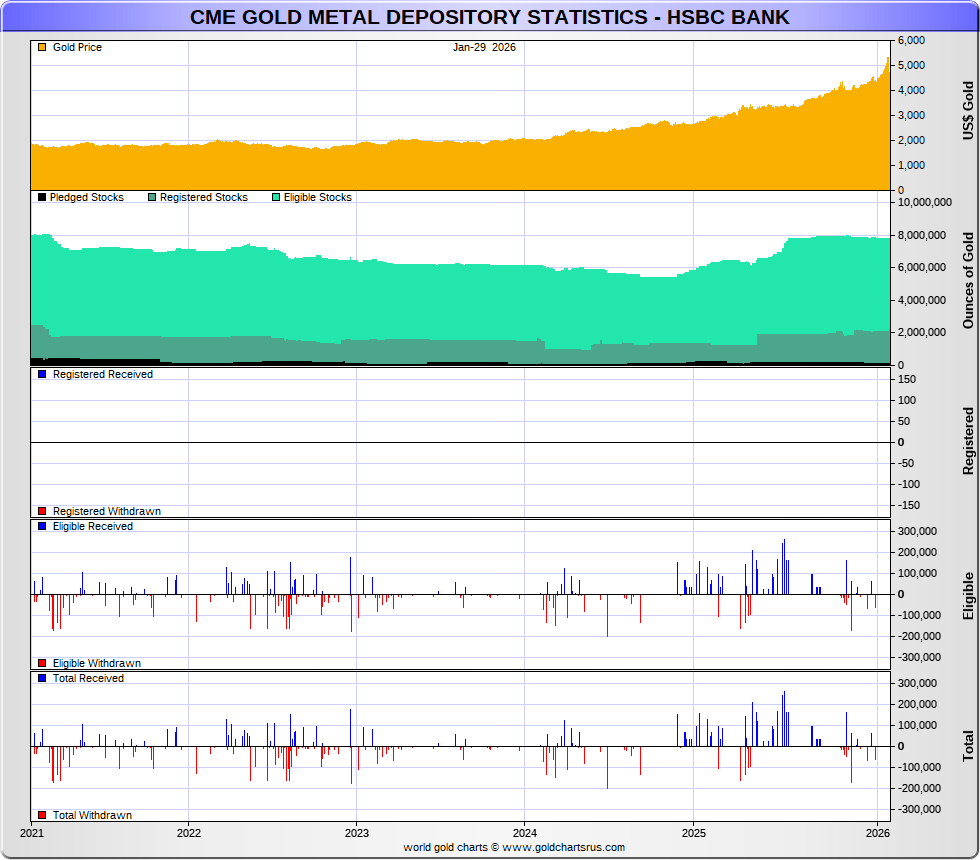Click the Jan-29 2026 date label

coord(484,48)
